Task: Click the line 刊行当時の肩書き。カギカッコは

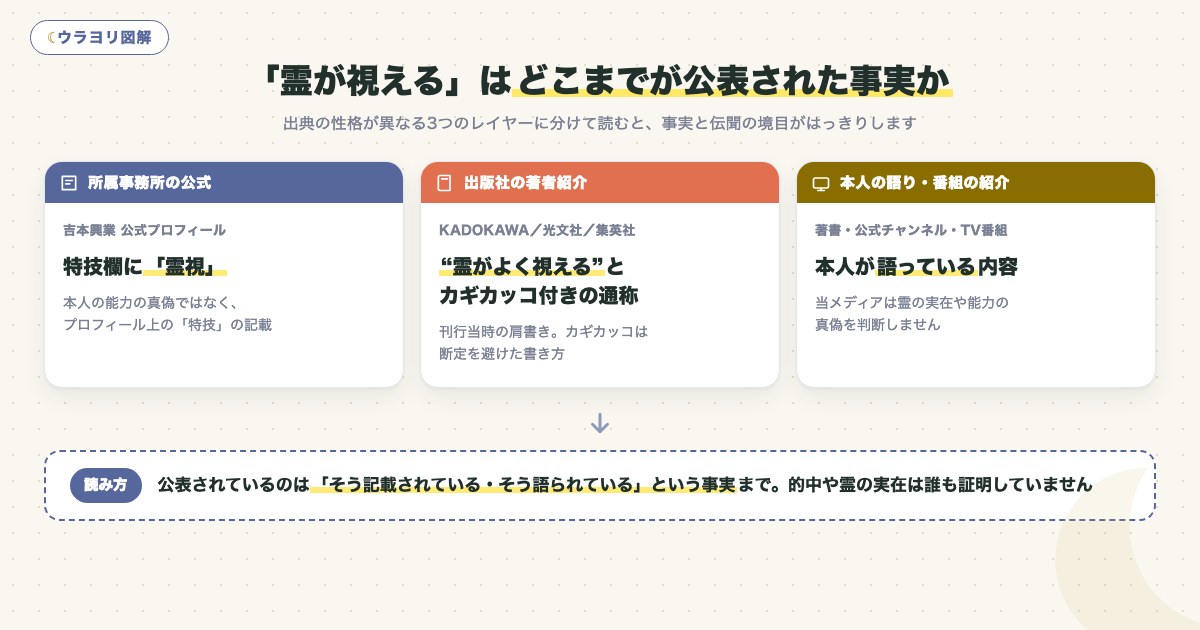Action: (544, 331)
